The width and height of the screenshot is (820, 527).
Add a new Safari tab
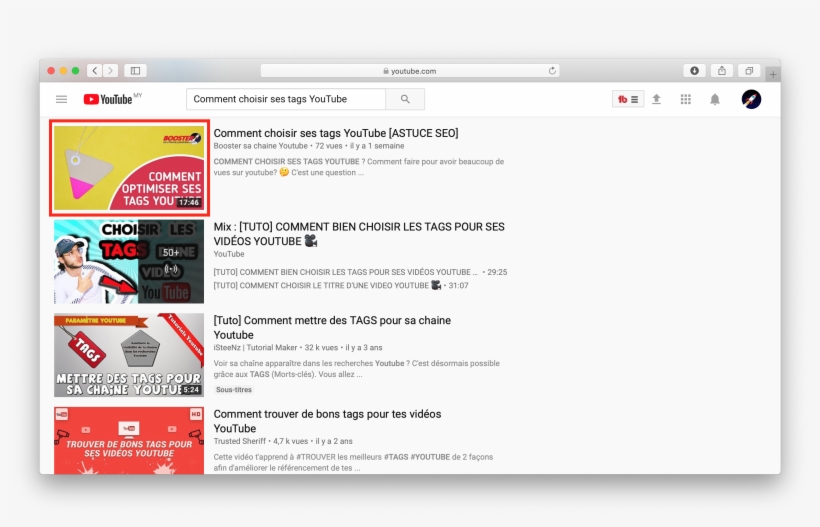point(773,74)
